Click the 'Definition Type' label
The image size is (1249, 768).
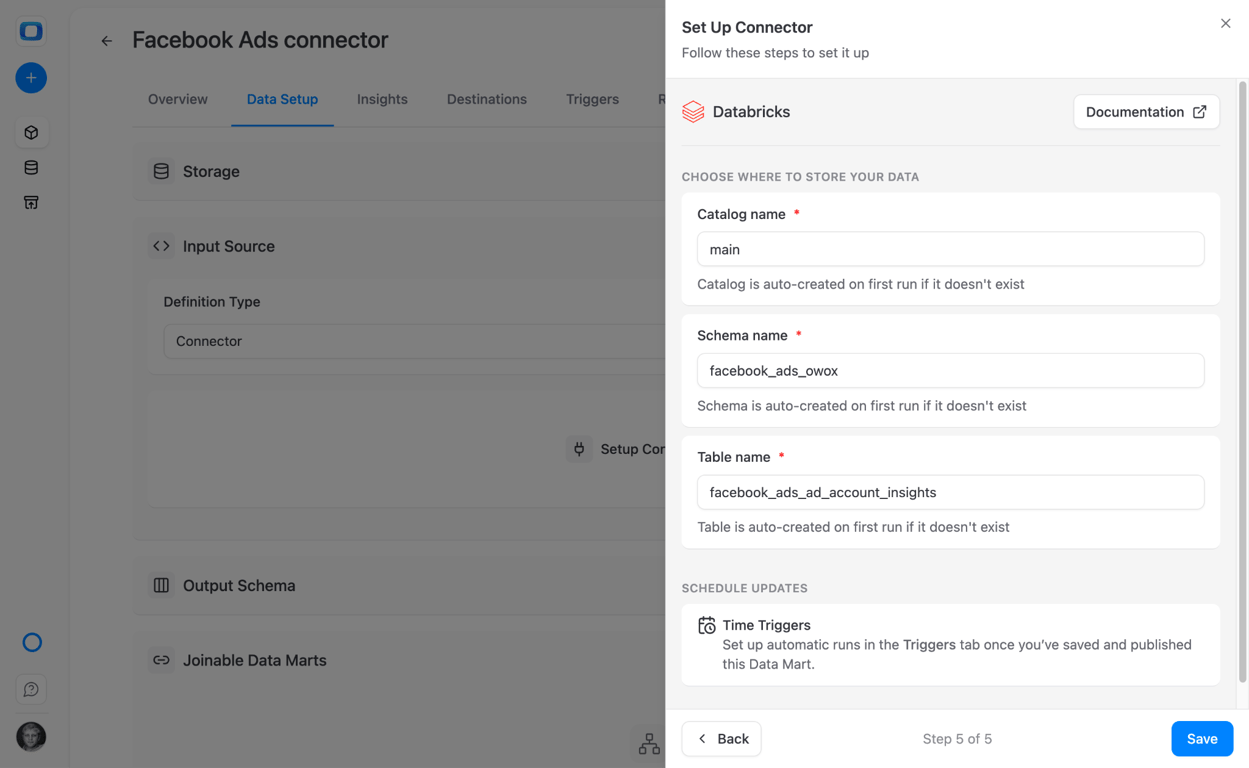(x=212, y=302)
